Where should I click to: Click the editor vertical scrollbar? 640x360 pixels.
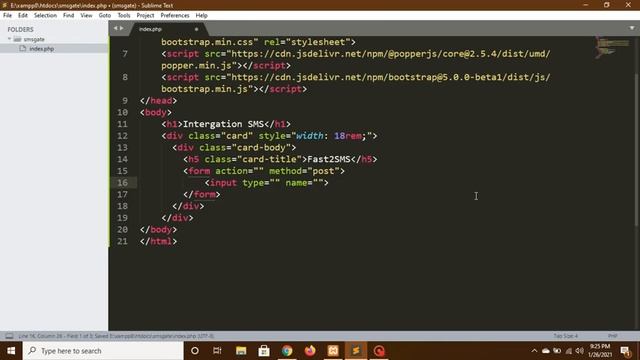coord(637,149)
